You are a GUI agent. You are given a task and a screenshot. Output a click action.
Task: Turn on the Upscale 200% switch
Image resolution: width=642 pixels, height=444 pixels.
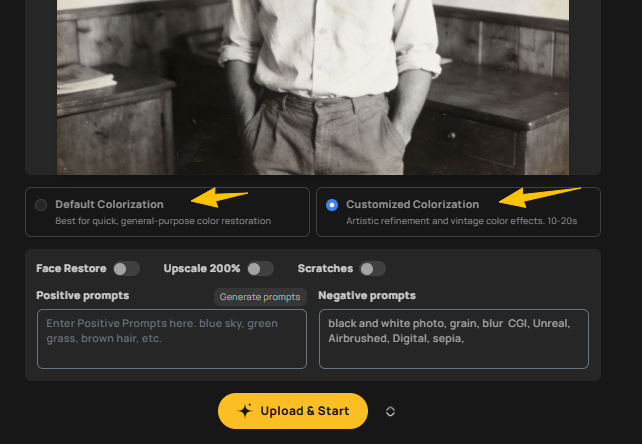click(260, 268)
